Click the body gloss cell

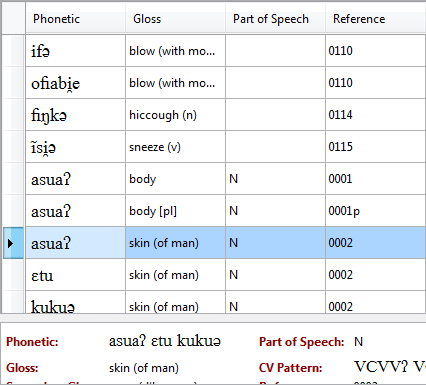pyautogui.click(x=176, y=179)
